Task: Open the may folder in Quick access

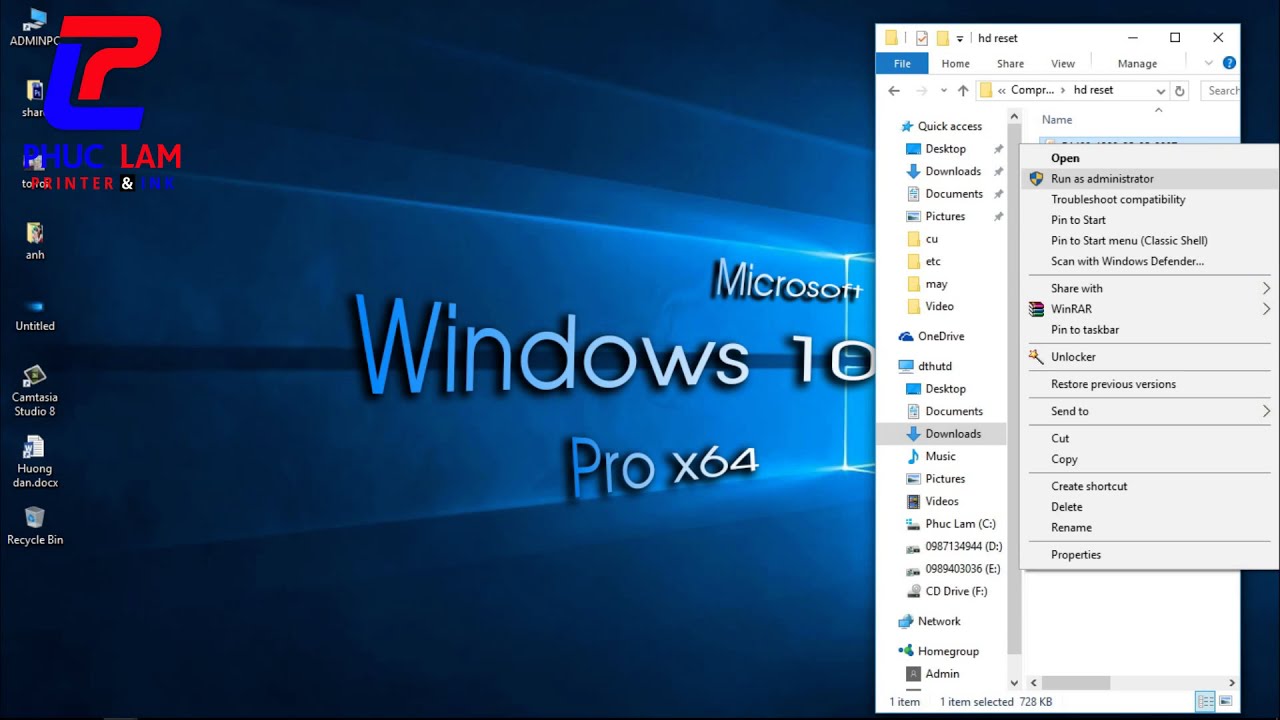Action: pyautogui.click(x=936, y=284)
